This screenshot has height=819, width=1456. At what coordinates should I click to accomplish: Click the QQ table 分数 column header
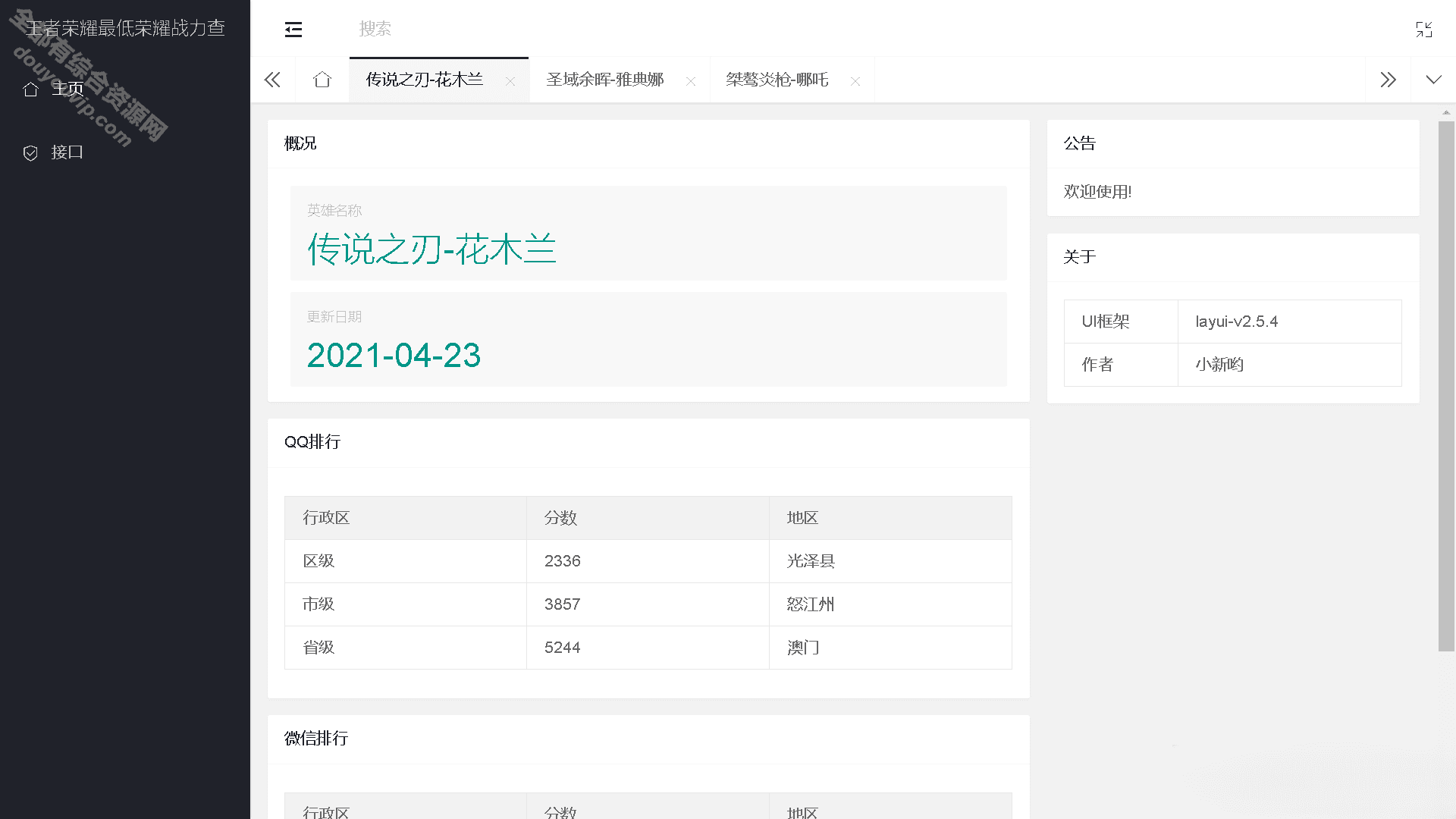tap(648, 518)
